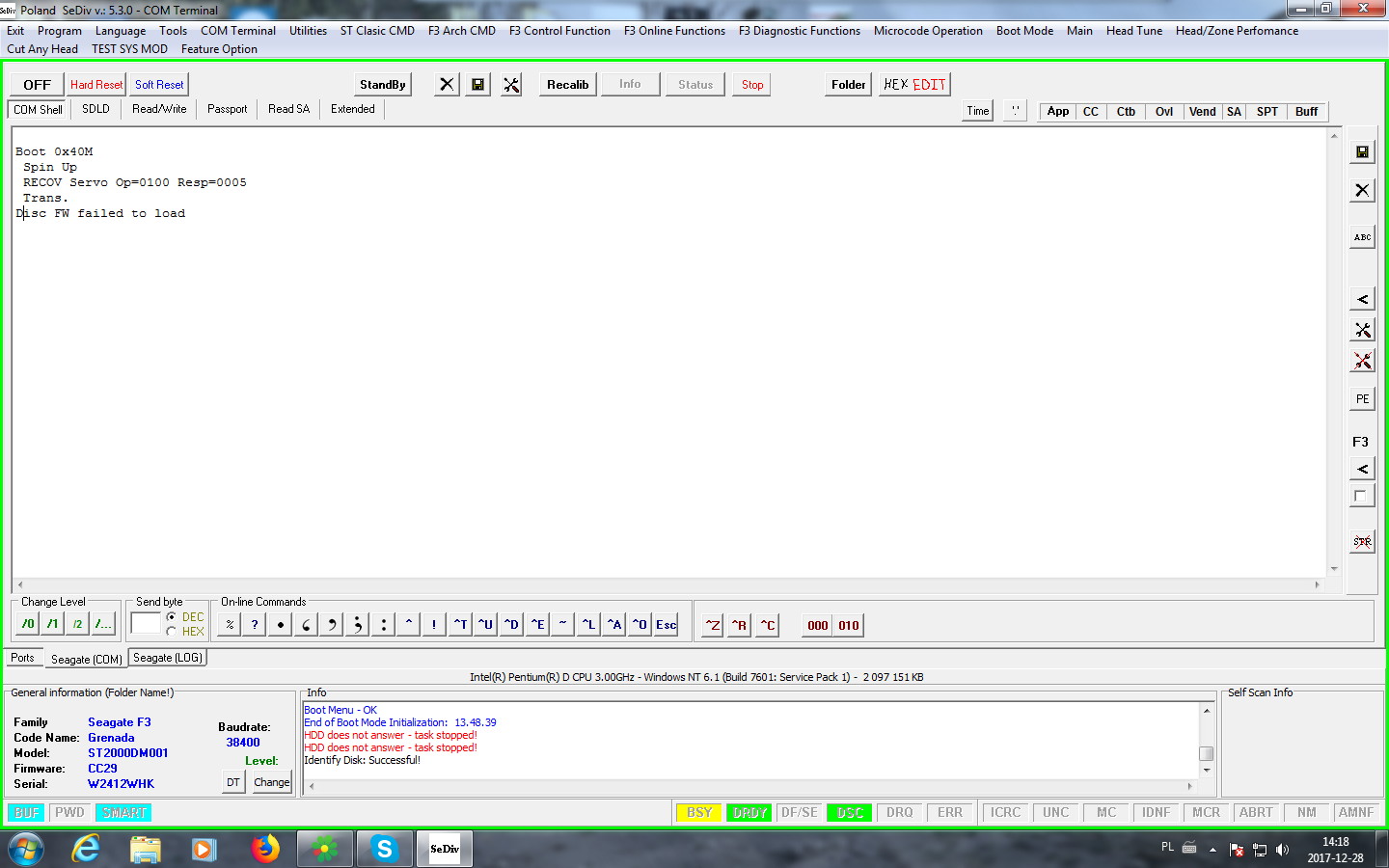This screenshot has width=1389, height=868.
Task: Switch to the Read/Write tab
Action: click(x=159, y=109)
